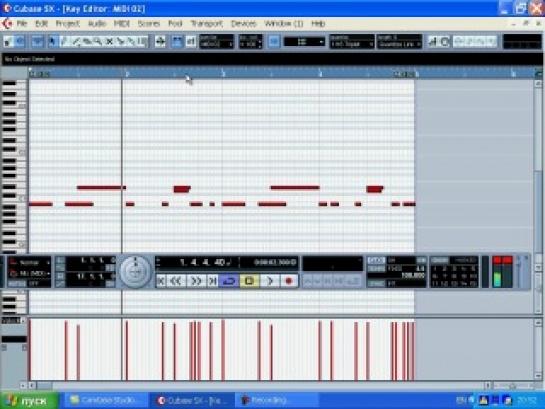Click the insert velocity value field
Viewport: 545px width, 409px height.
click(250, 41)
